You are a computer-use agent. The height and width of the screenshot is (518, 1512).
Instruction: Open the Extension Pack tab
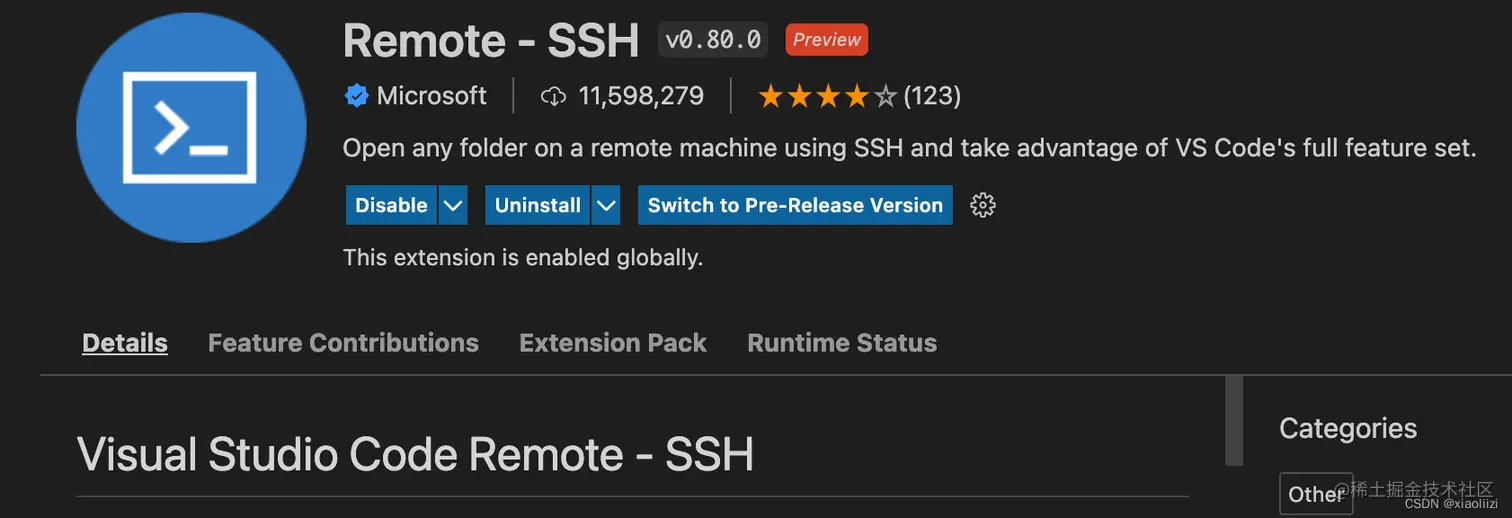pos(613,343)
